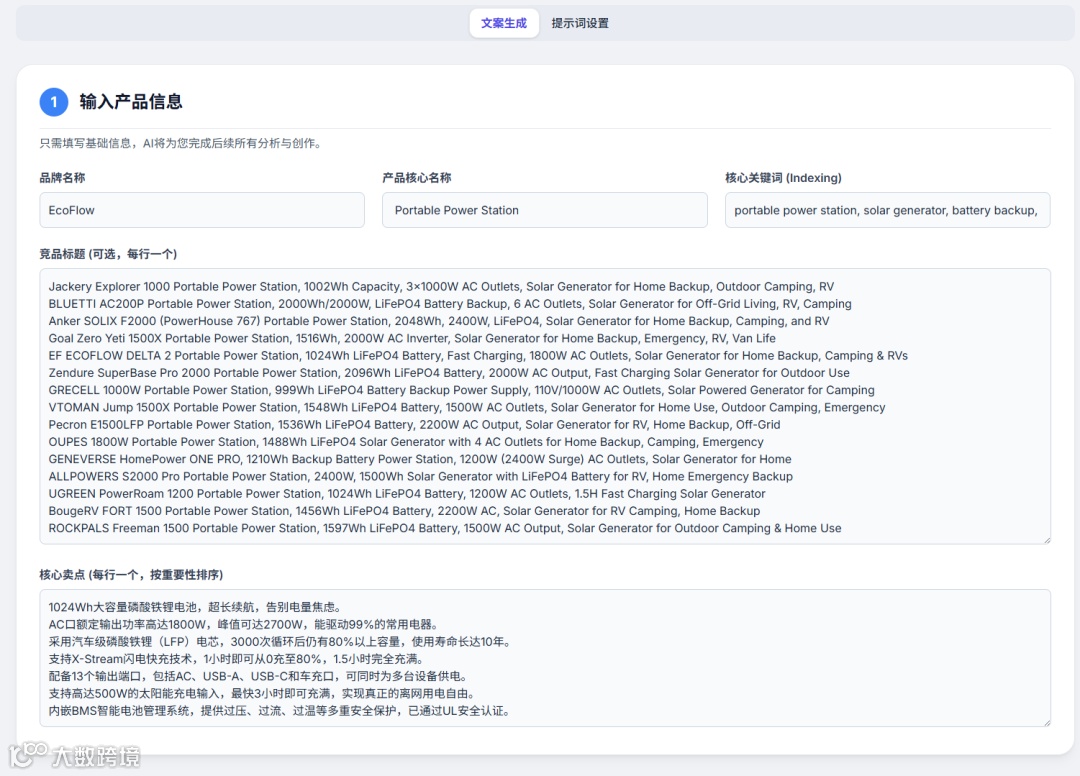
Task: Click the Zendure SuperBase Pro 2000 line
Action: 449,373
